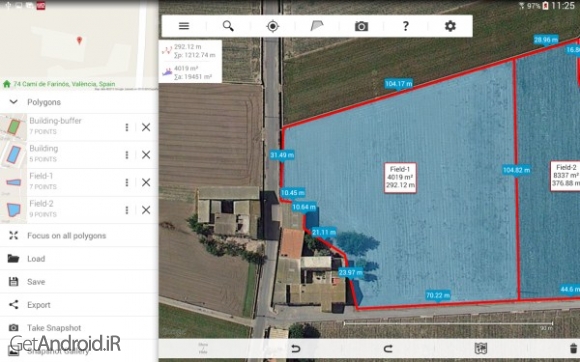Screen dimensions: 580x362
Task: Tap the 104.82 m edge label
Action: 516,170
